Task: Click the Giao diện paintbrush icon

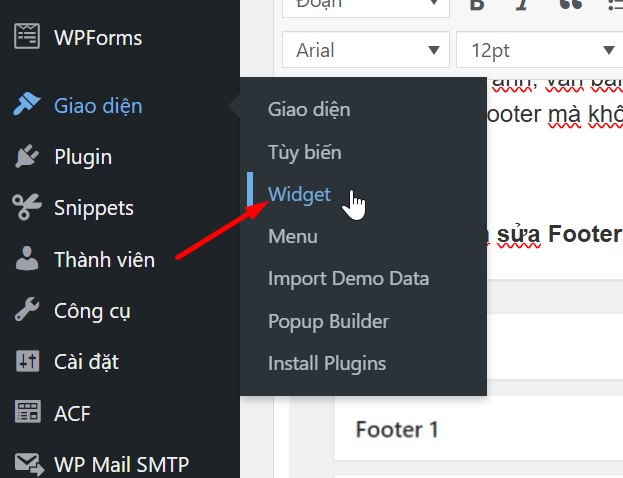Action: pos(26,103)
